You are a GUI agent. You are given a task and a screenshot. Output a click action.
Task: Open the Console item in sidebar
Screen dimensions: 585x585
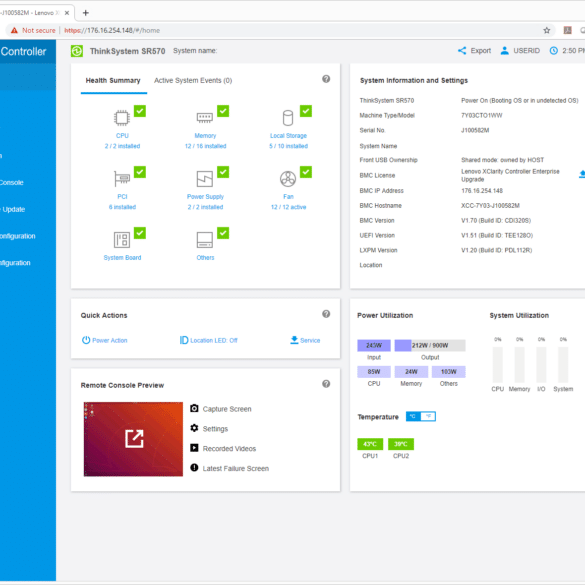tap(12, 182)
